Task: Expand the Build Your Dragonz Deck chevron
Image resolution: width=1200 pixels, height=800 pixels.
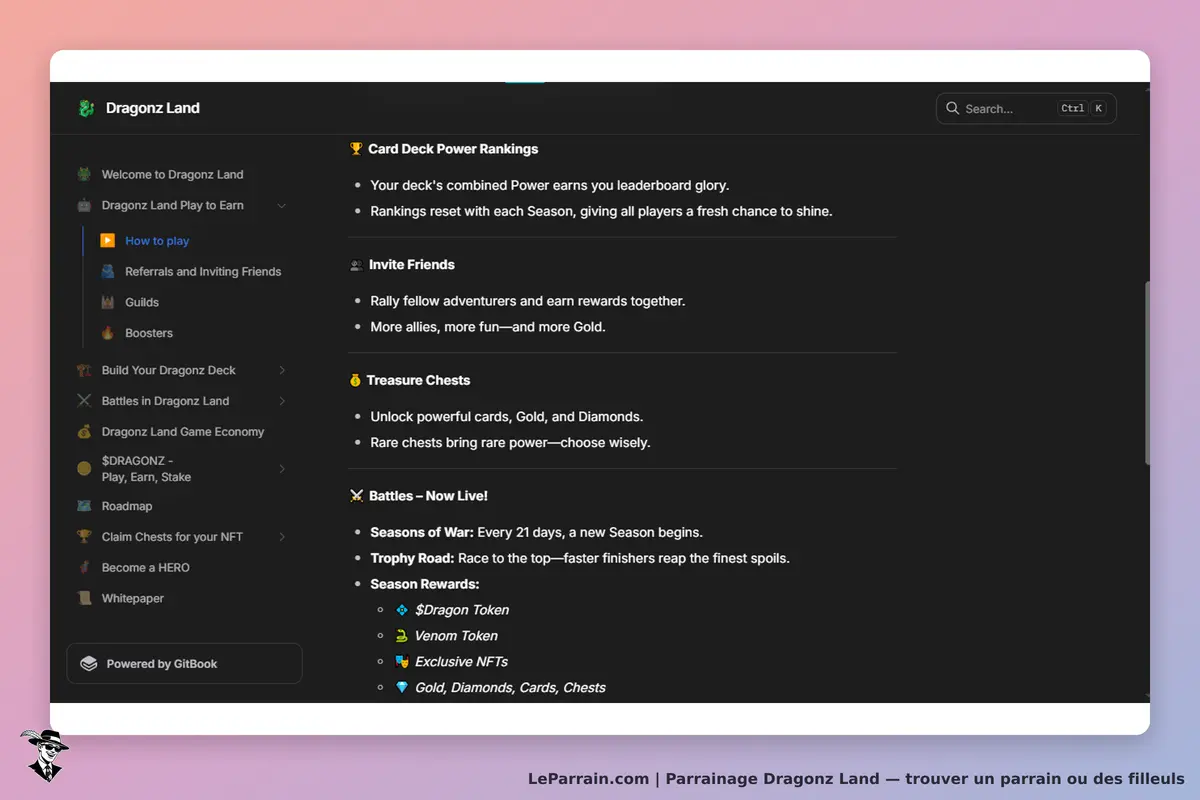Action: click(x=282, y=370)
